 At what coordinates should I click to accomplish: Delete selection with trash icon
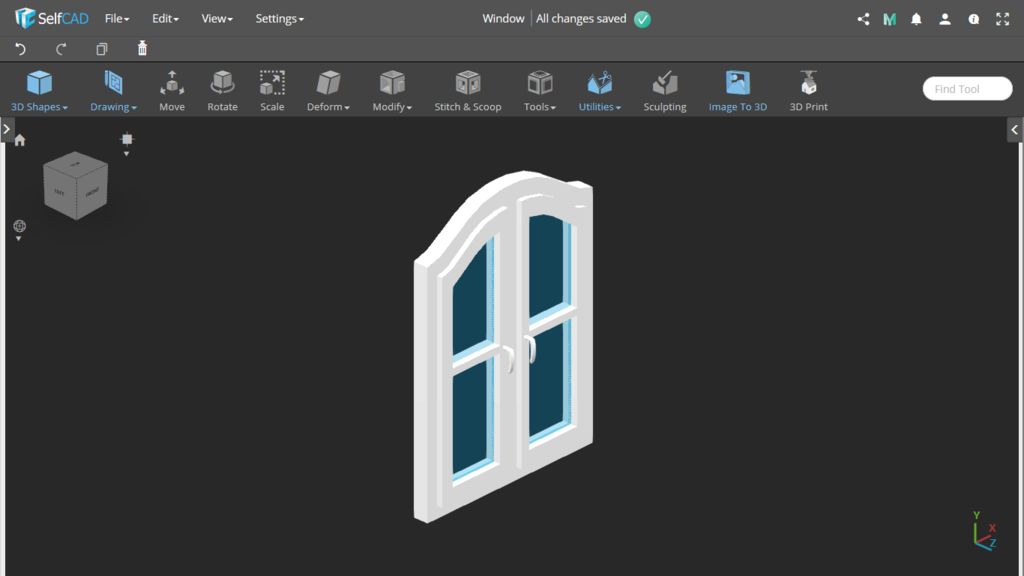coord(142,49)
